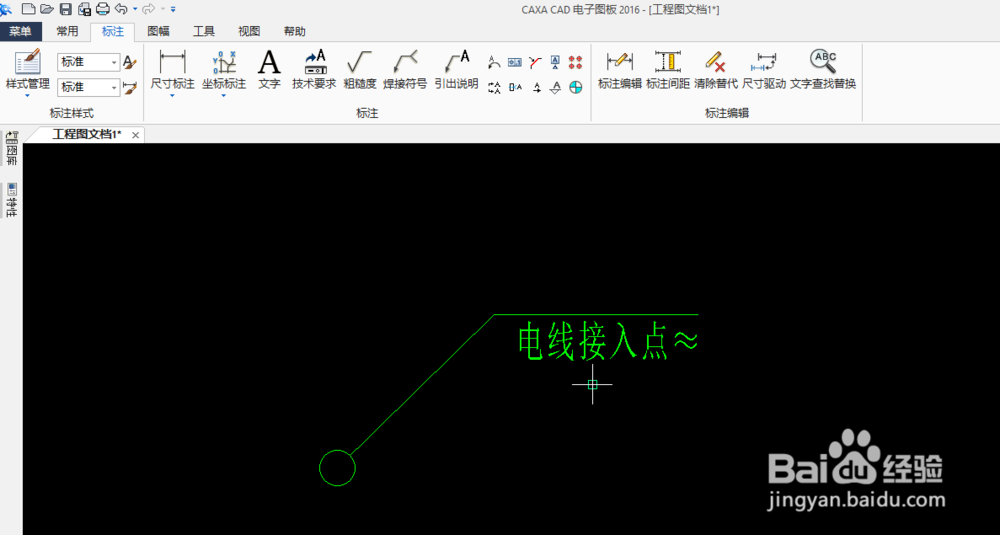The height and width of the screenshot is (535, 1000).
Task: Click the box and letter A icon
Action: tap(515, 87)
